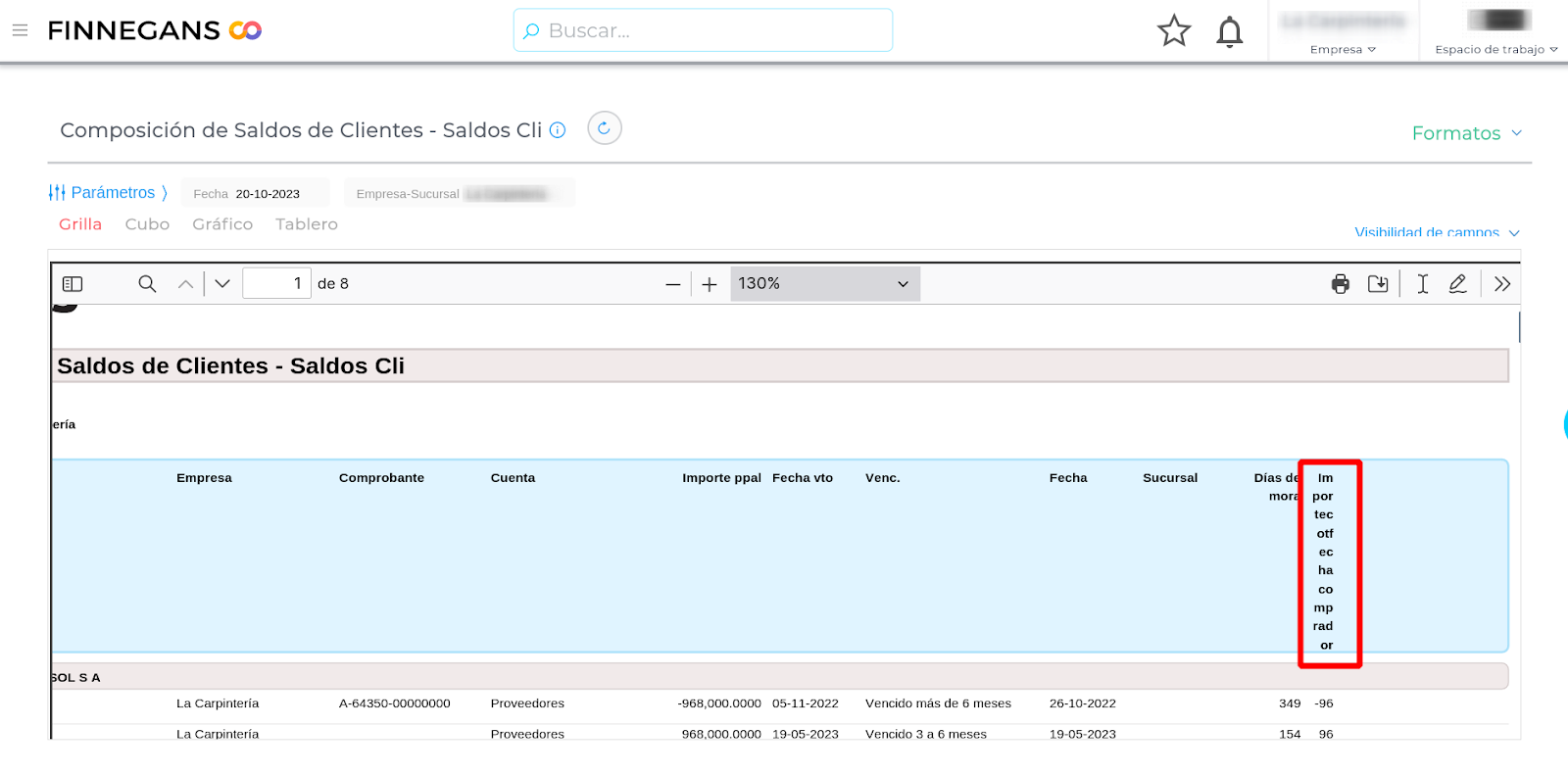The height and width of the screenshot is (775, 1568).
Task: Expand the PDF tools double-chevron menu
Action: point(1501,284)
